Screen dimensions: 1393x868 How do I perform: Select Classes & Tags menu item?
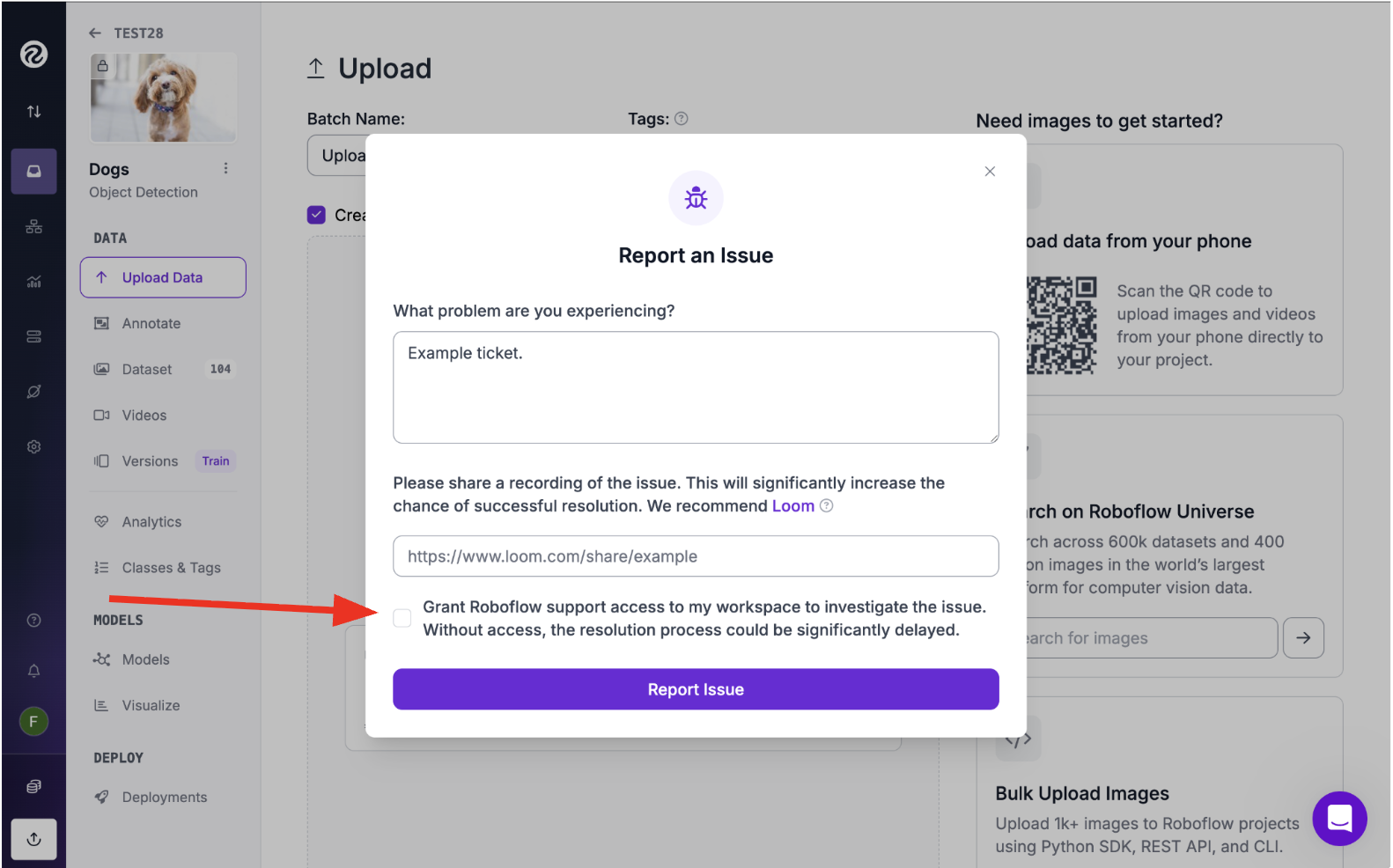[171, 568]
